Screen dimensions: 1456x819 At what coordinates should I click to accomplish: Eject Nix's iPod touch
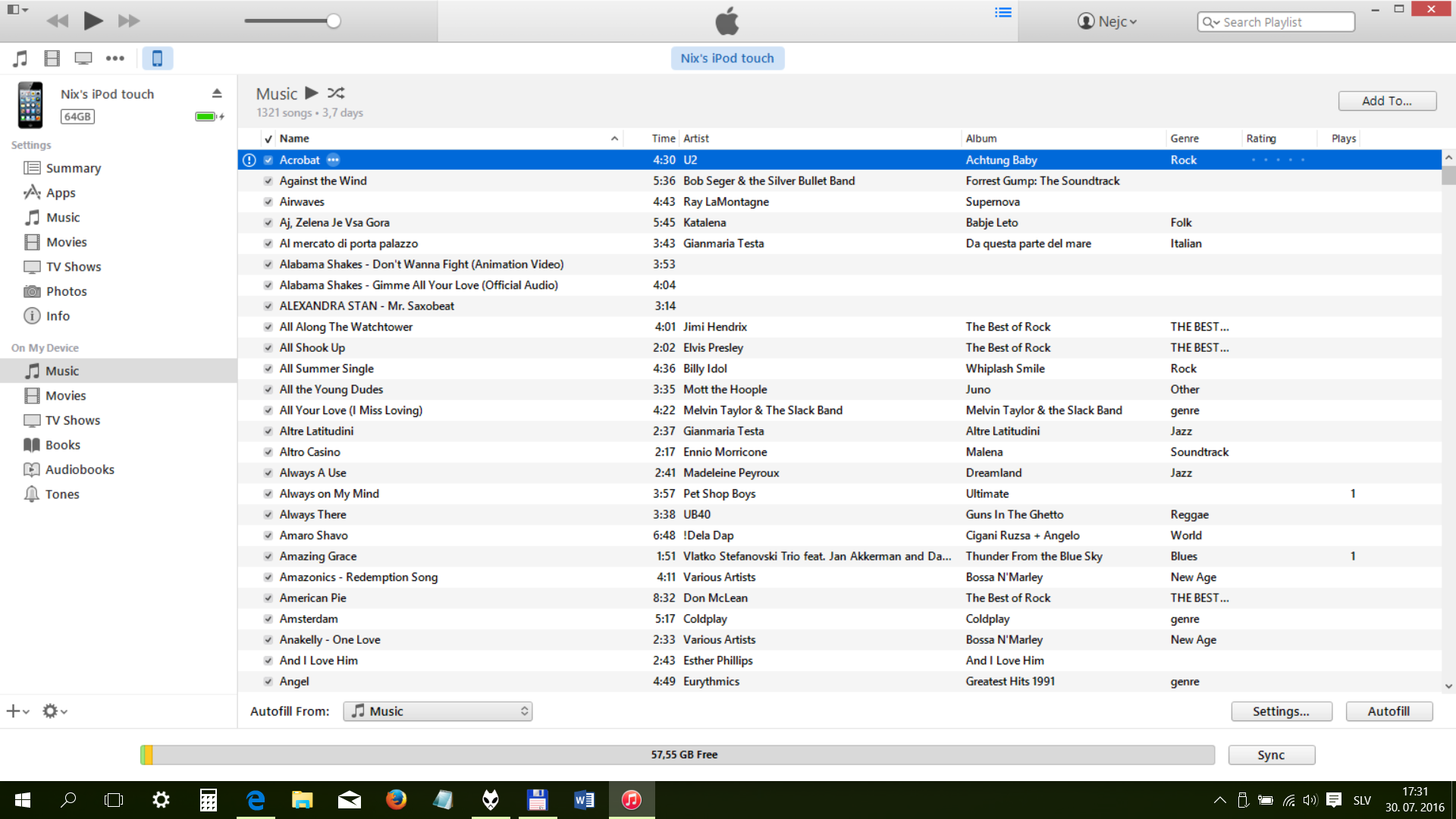point(217,93)
